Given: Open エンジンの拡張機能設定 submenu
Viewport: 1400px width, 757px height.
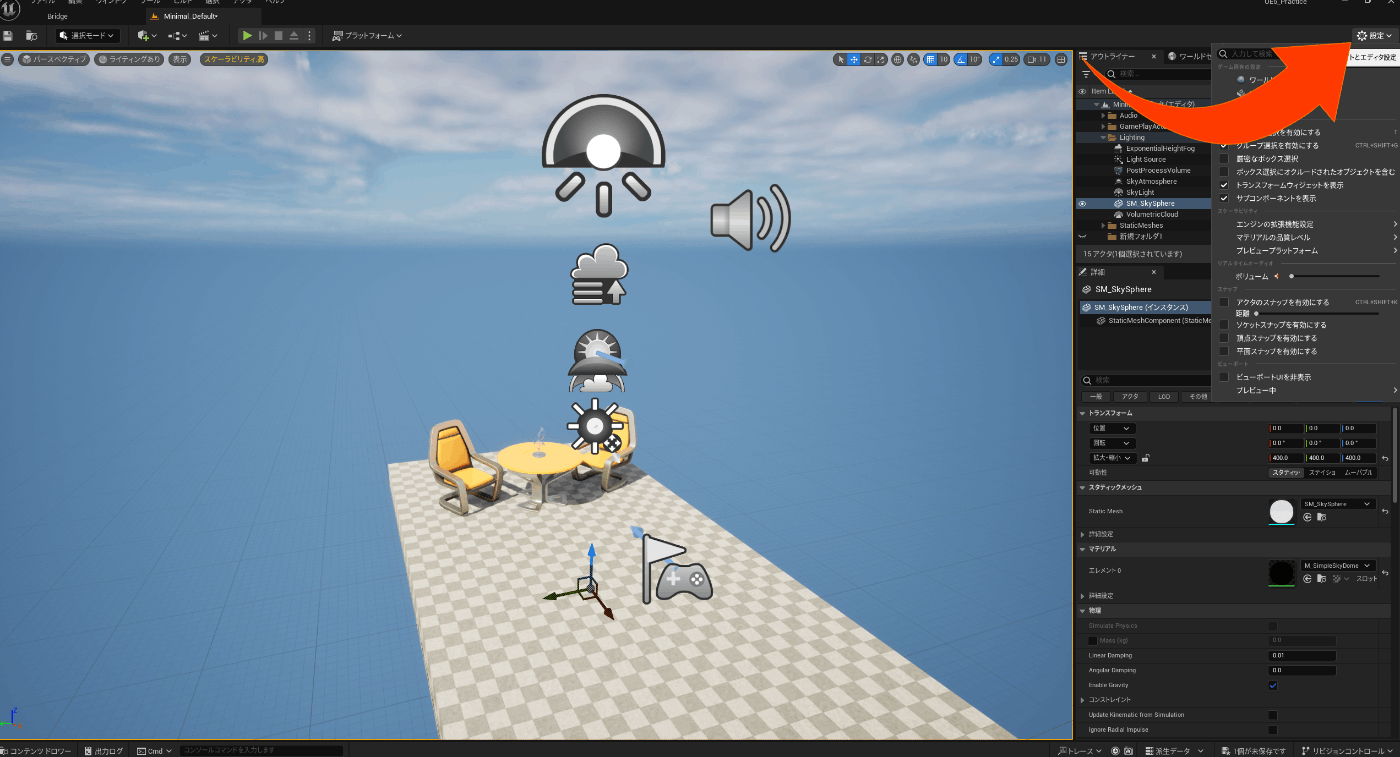Looking at the screenshot, I should 1306,224.
